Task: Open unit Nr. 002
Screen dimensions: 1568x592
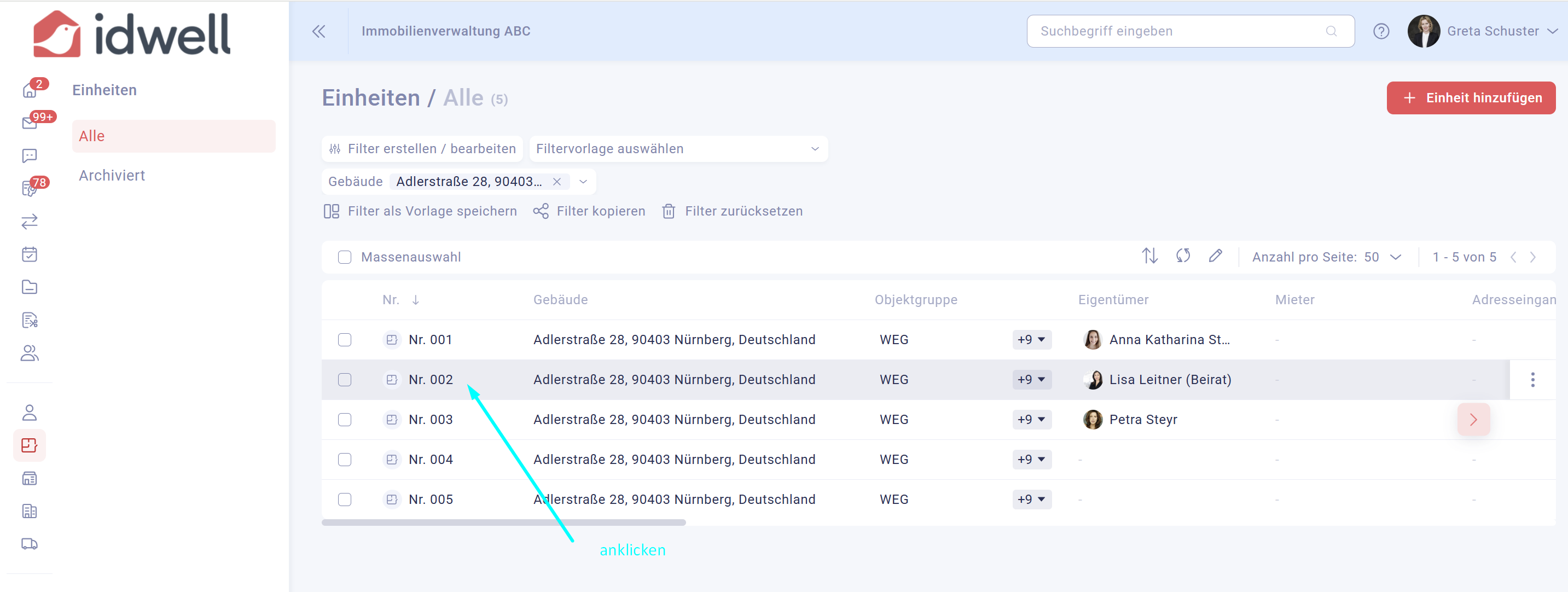Action: 431,380
